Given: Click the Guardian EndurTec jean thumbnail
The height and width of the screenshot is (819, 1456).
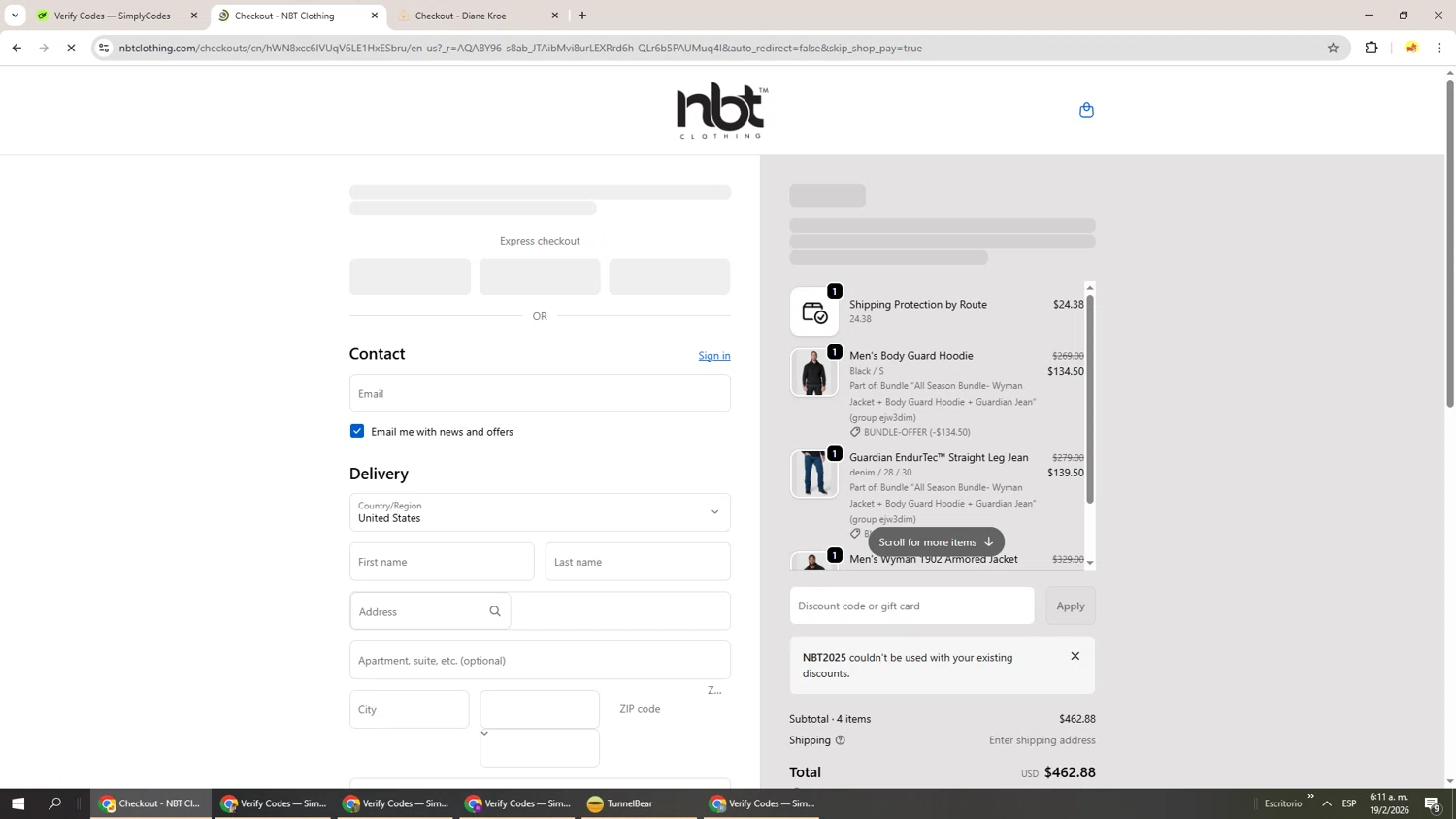Looking at the screenshot, I should coord(814,475).
